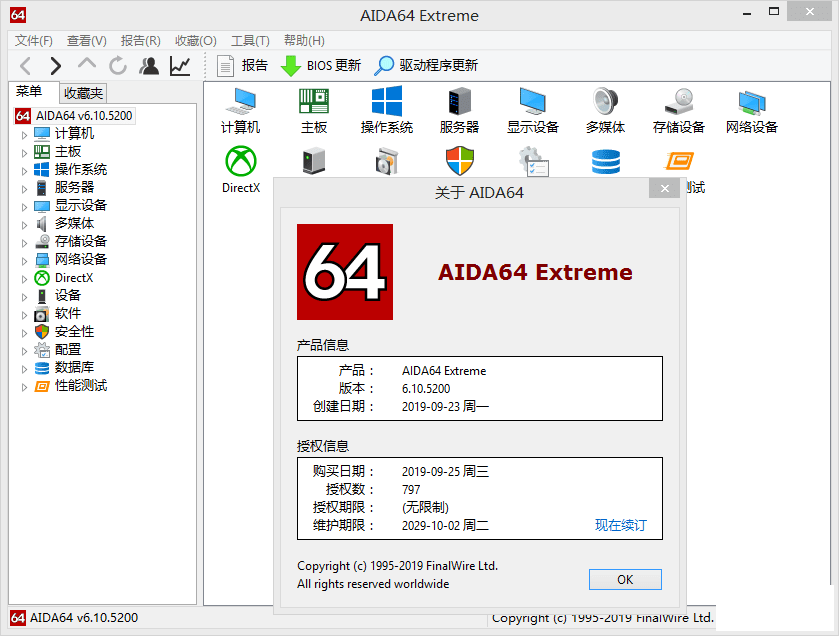839x636 pixels.
Task: Open the configuration gear icon in main pane
Action: coord(533,161)
